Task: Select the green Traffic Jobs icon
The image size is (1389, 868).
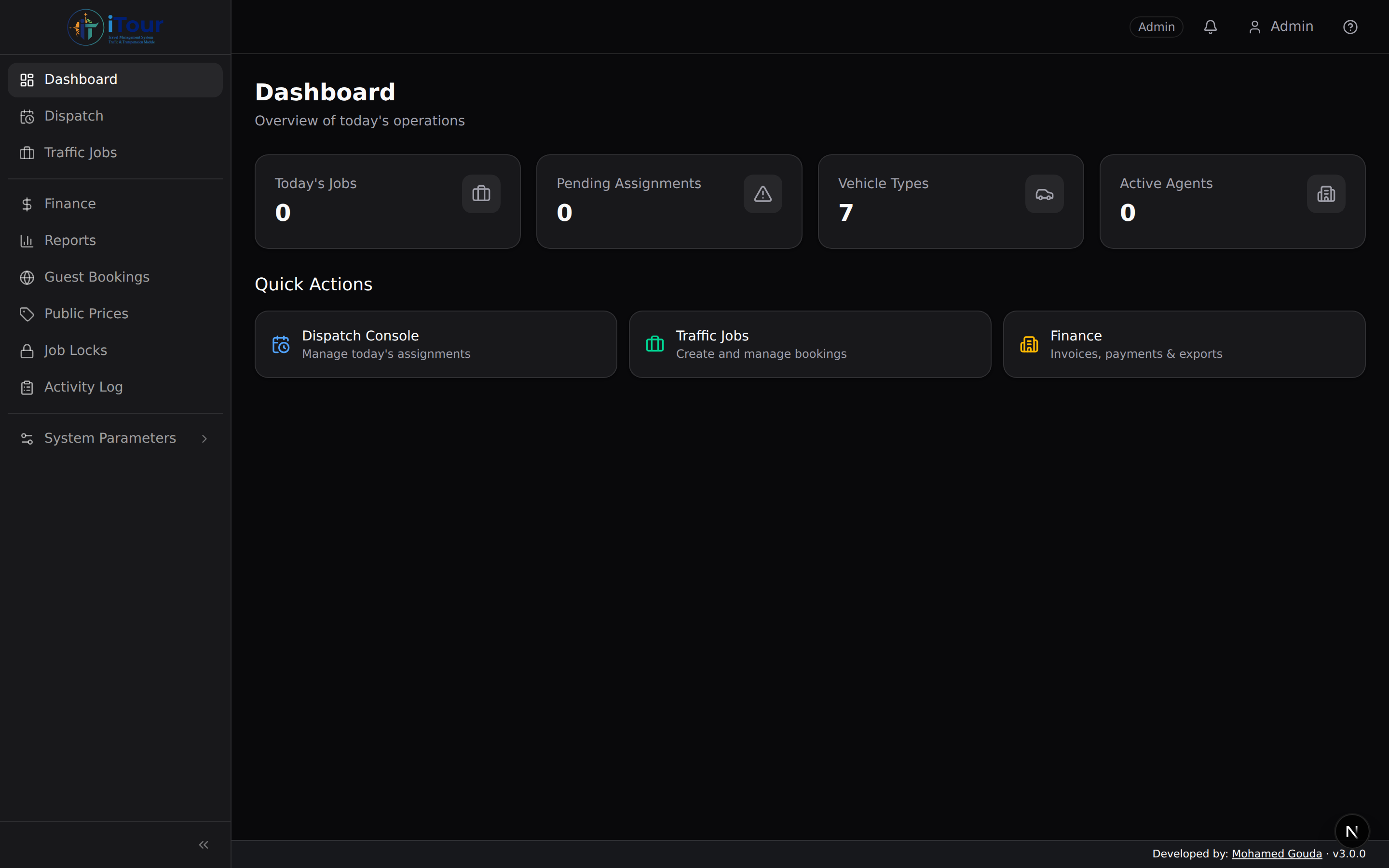Action: tap(654, 343)
